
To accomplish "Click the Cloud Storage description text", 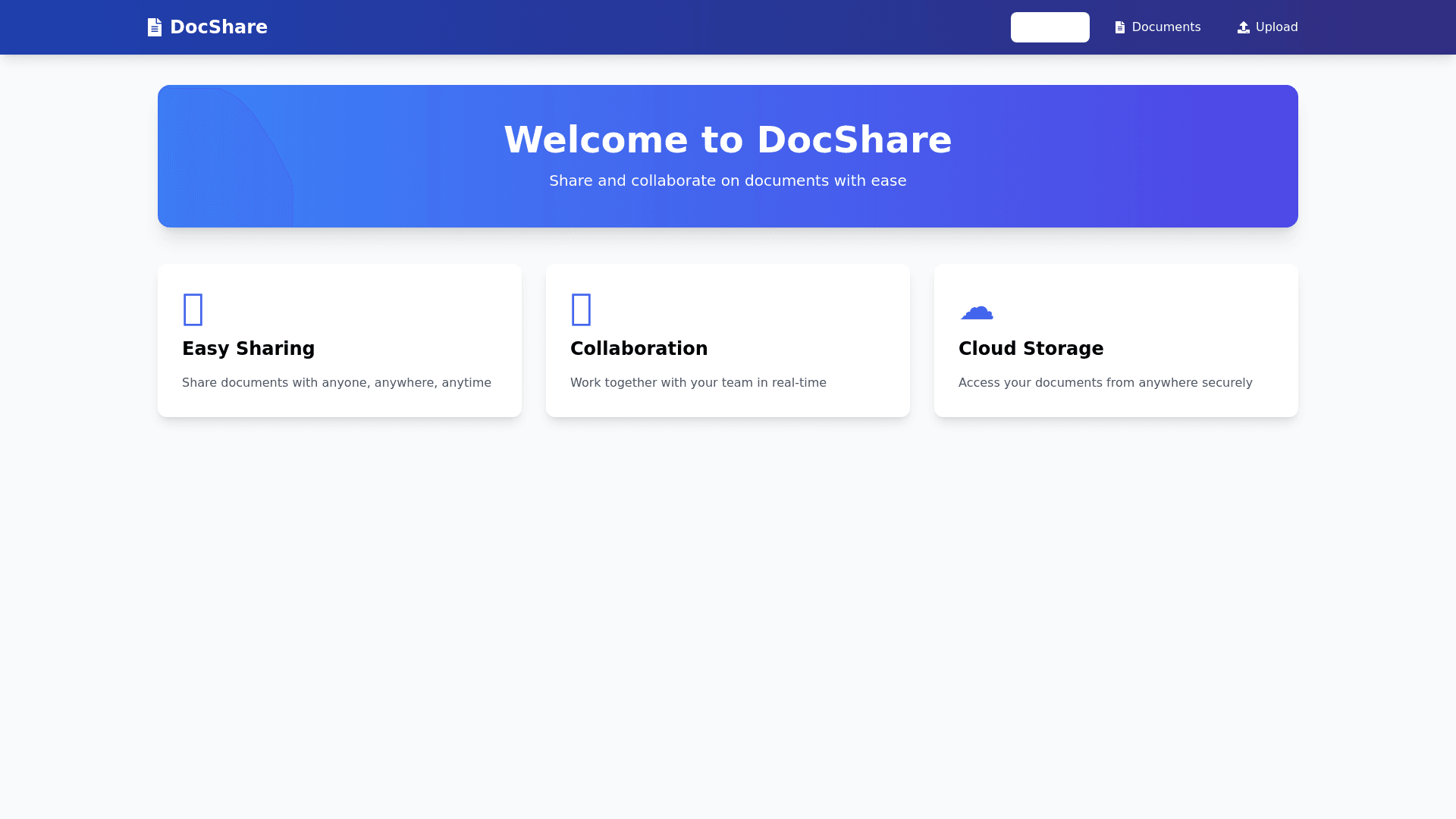I will pyautogui.click(x=1105, y=383).
